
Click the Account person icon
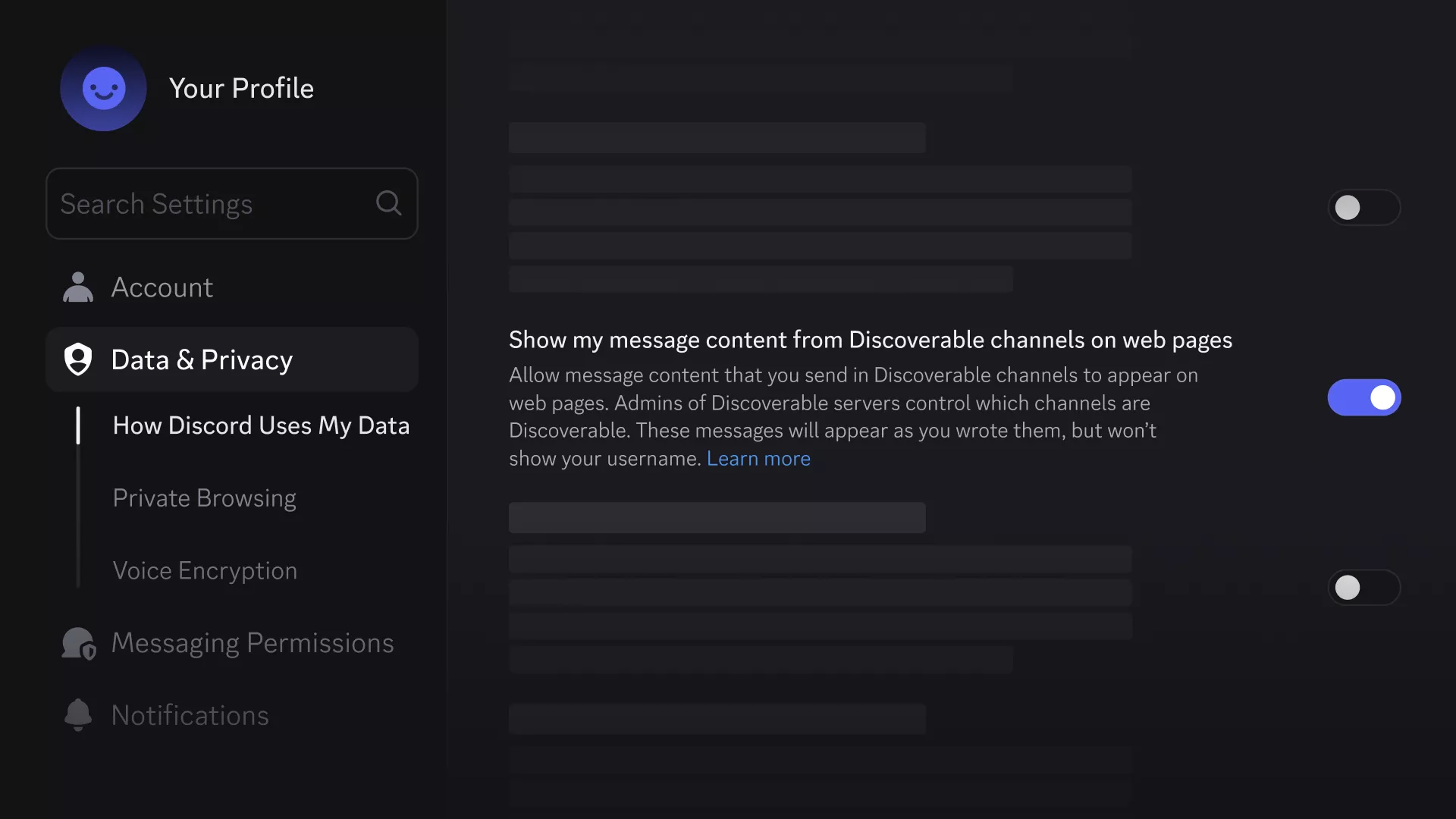click(x=77, y=287)
